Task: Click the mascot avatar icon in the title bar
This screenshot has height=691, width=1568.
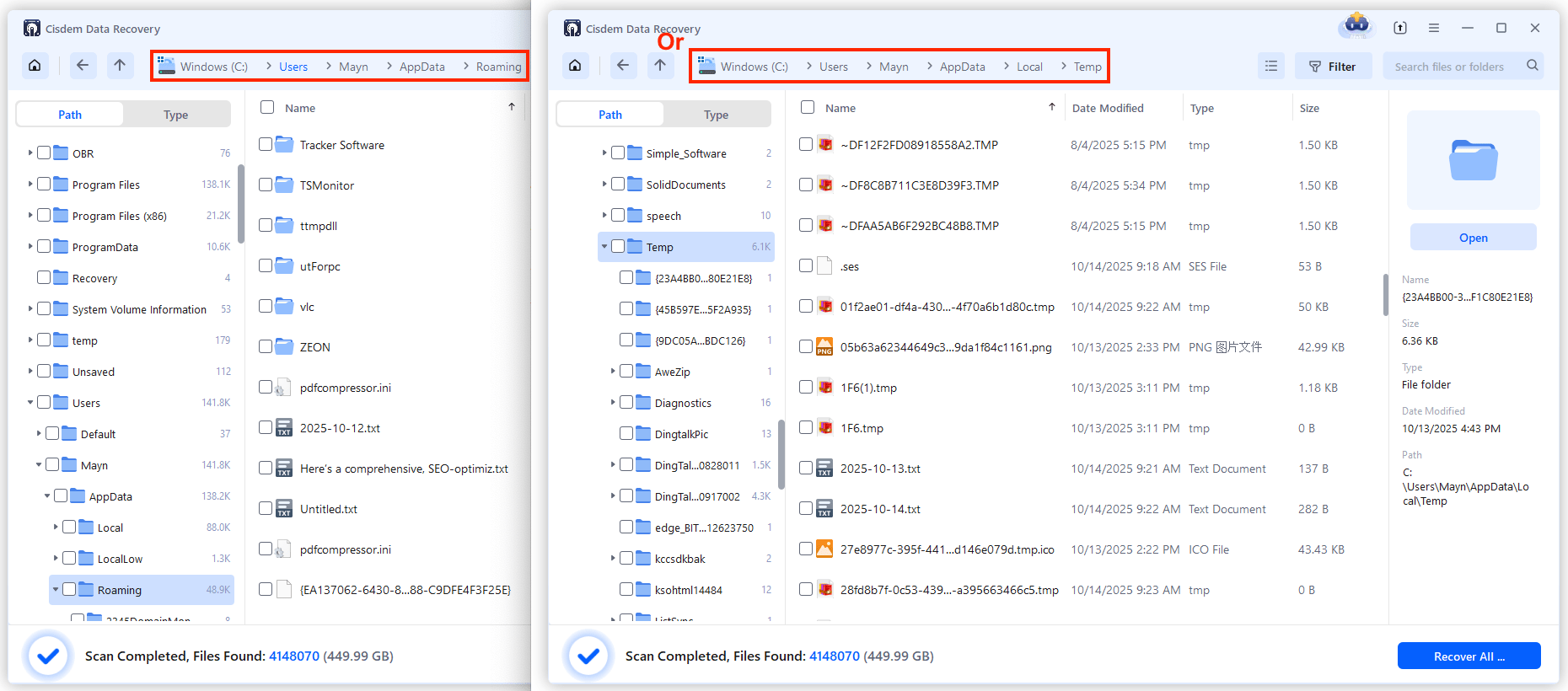Action: tap(1356, 25)
